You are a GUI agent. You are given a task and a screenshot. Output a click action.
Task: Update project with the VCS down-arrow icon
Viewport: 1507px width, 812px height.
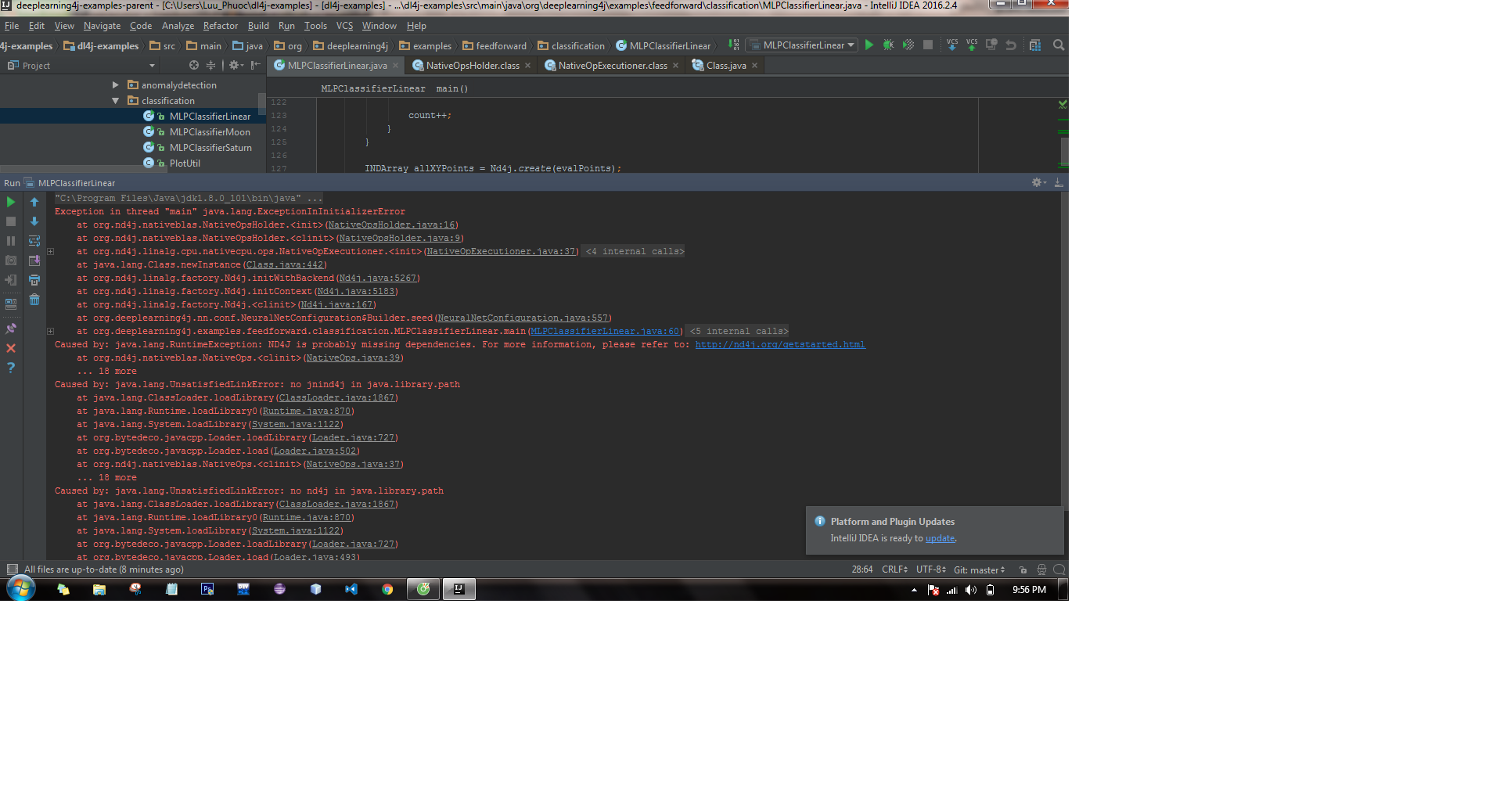[951, 45]
